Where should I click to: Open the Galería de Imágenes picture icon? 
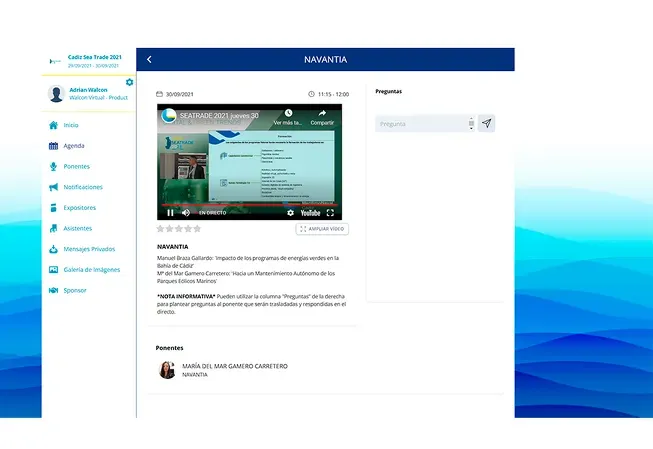tap(53, 269)
